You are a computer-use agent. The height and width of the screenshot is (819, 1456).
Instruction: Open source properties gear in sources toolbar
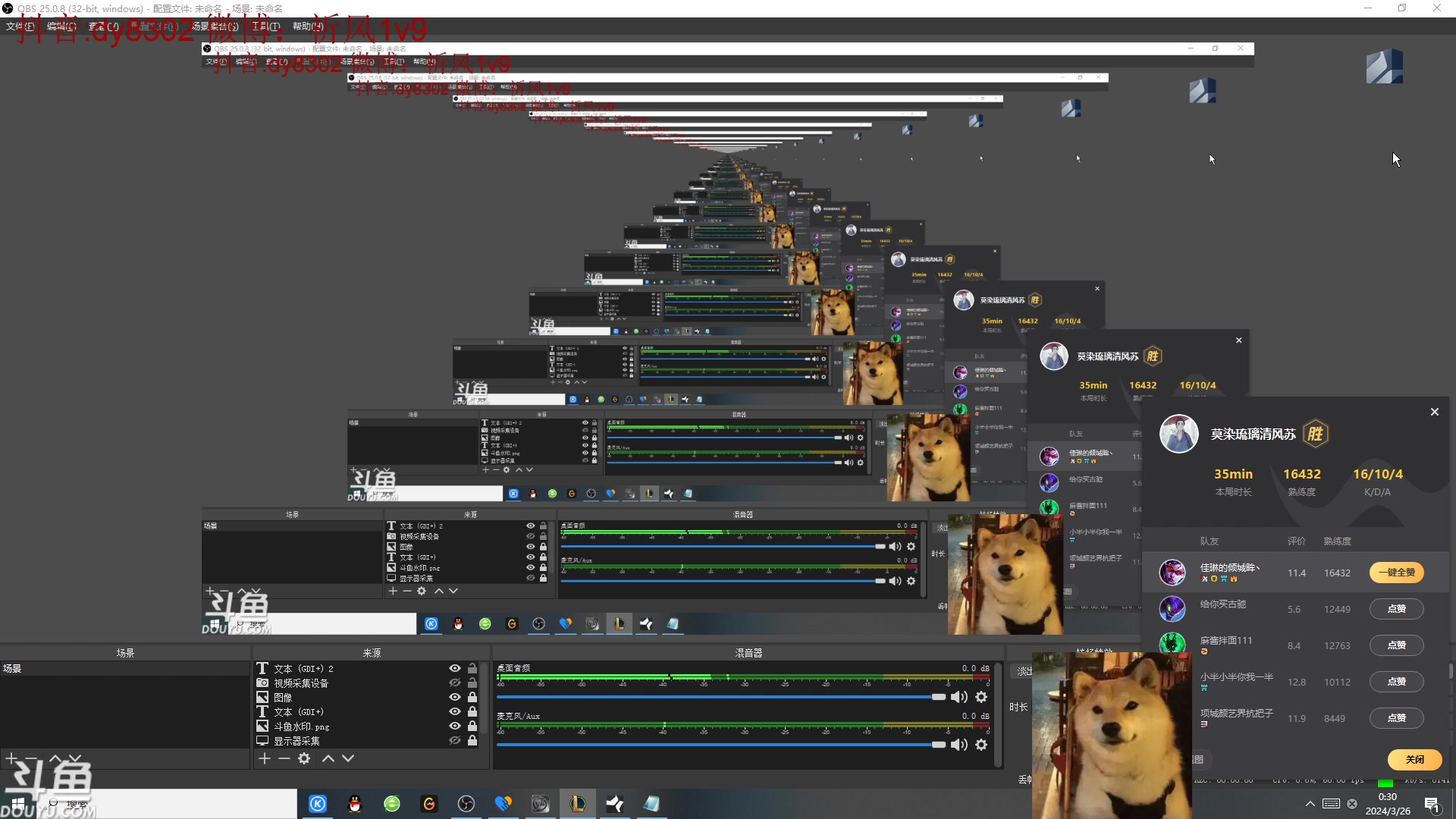[304, 758]
